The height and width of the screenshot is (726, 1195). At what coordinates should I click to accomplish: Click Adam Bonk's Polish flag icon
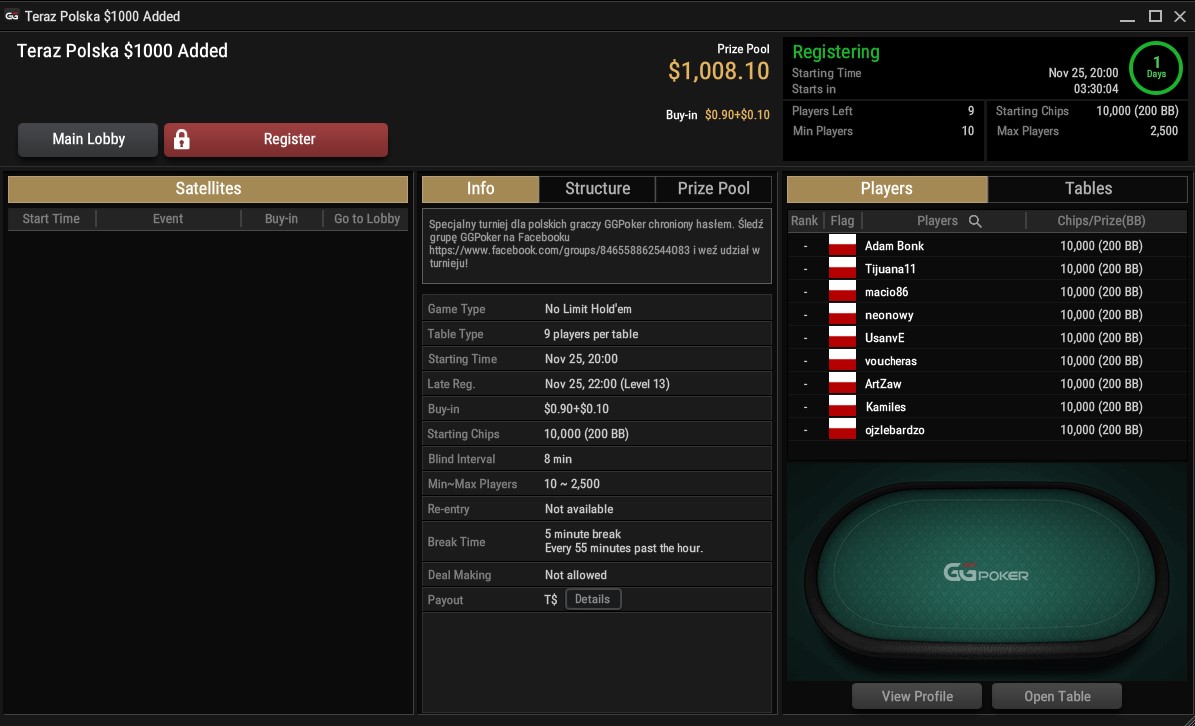point(842,245)
